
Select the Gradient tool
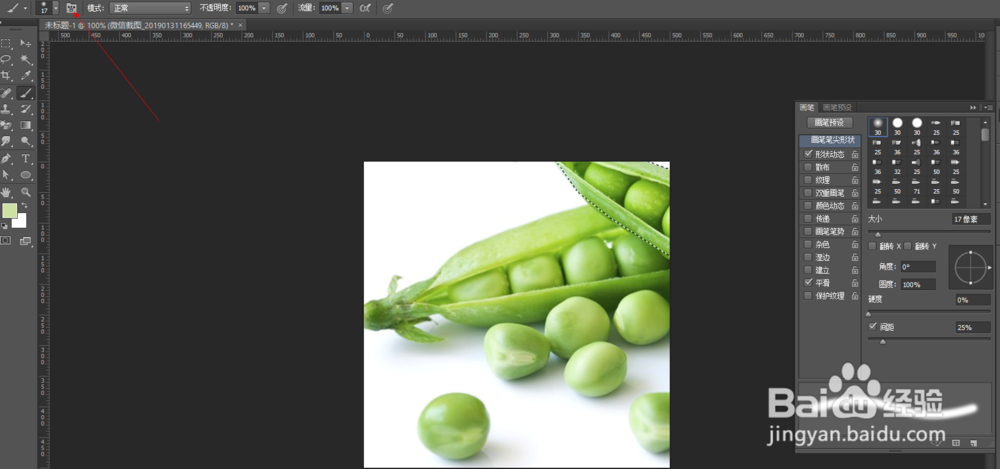pos(26,125)
